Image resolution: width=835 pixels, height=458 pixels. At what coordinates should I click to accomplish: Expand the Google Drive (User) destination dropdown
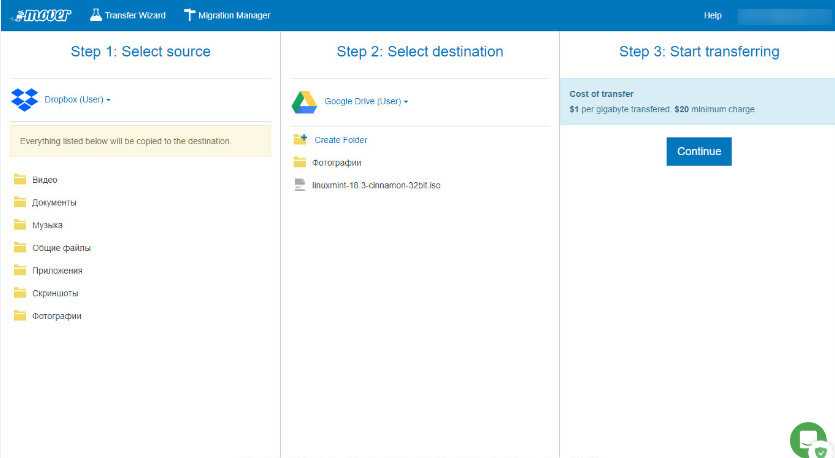(366, 102)
